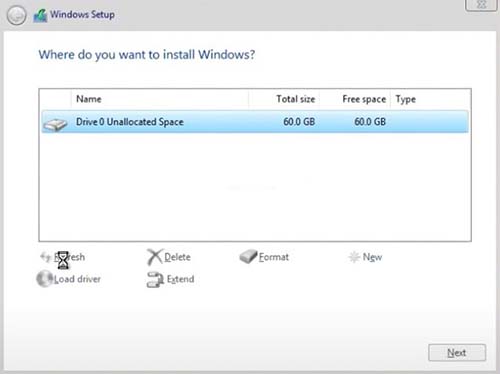This screenshot has height=374, width=500.
Task: Choose the Format option
Action: (x=264, y=256)
